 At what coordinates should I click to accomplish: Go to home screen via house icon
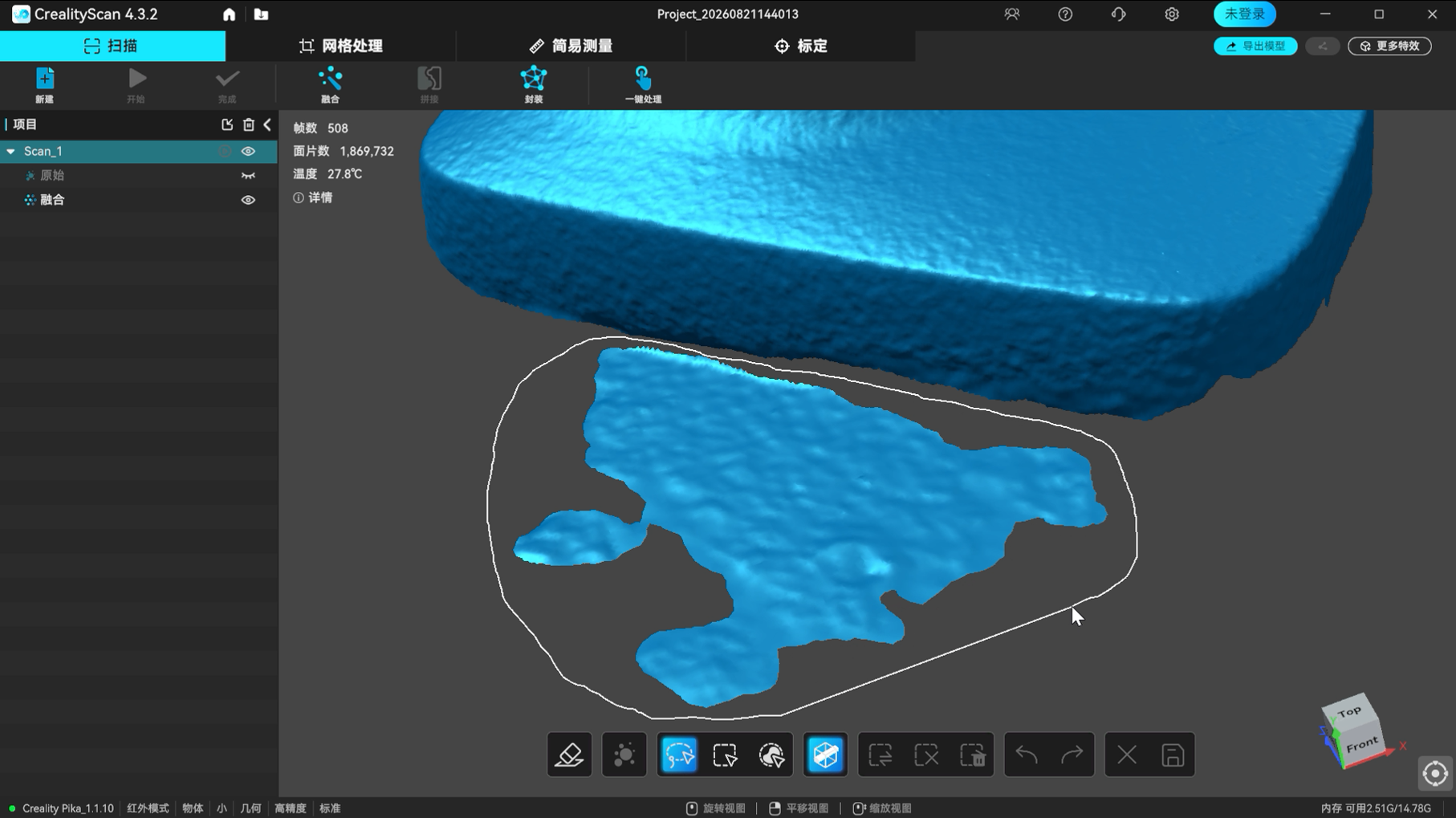tap(229, 14)
